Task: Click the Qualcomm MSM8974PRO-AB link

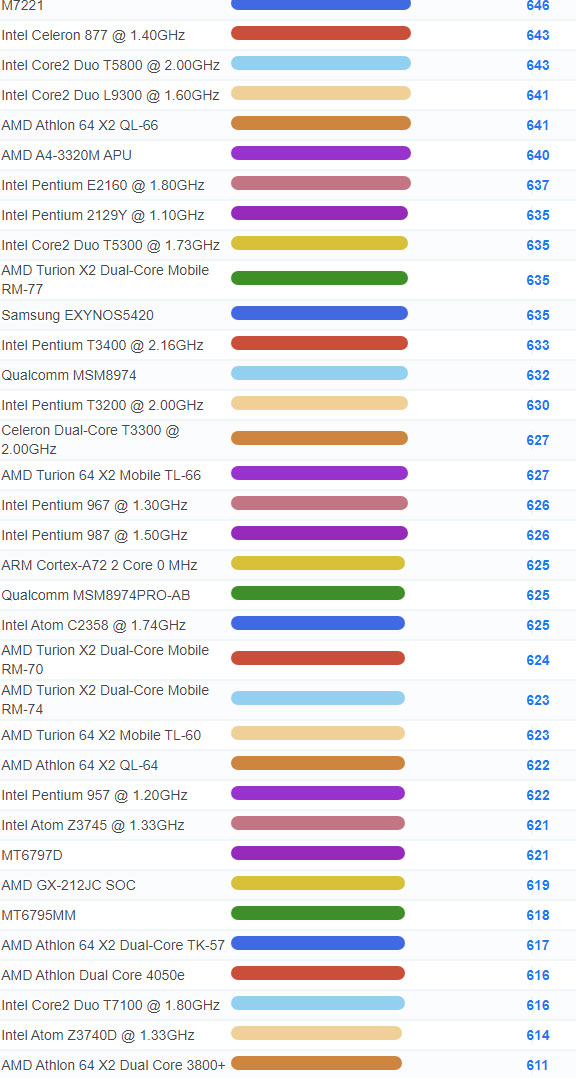Action: (96, 595)
